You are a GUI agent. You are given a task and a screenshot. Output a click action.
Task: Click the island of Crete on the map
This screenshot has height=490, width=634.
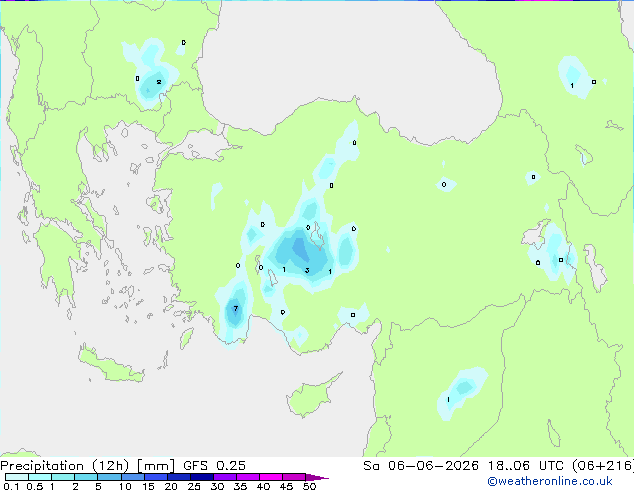pos(110,365)
